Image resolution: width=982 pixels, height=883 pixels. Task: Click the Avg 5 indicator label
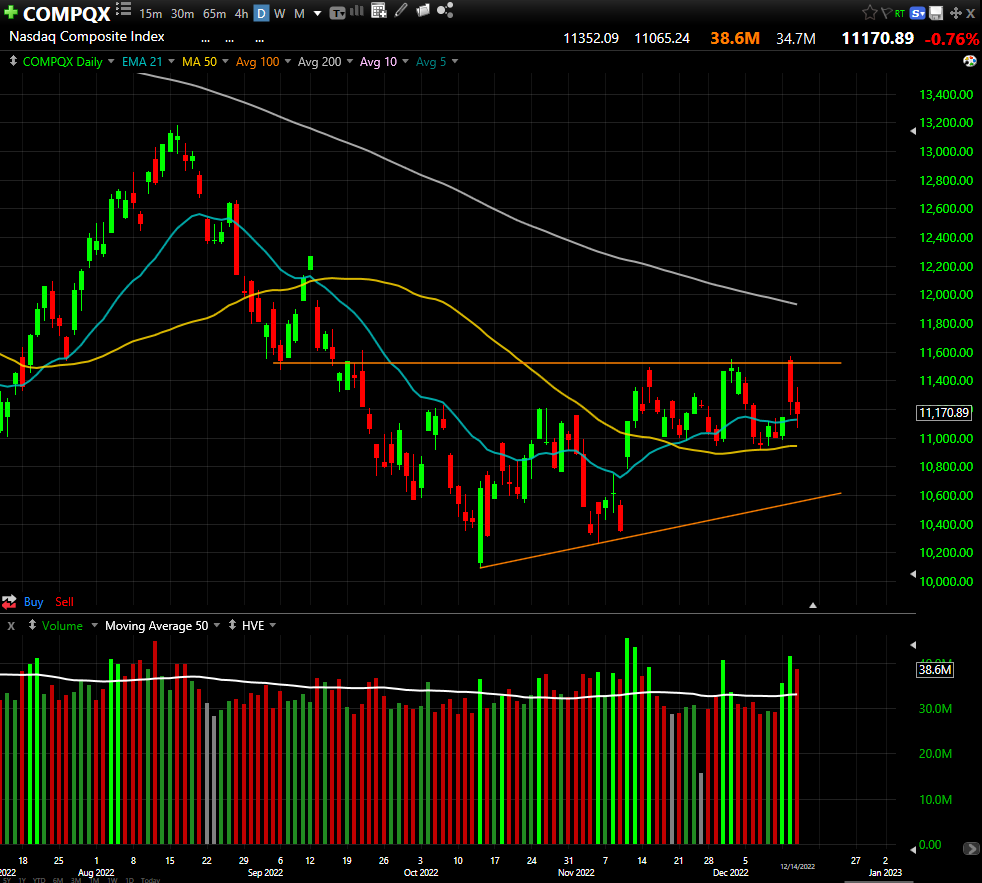click(431, 61)
